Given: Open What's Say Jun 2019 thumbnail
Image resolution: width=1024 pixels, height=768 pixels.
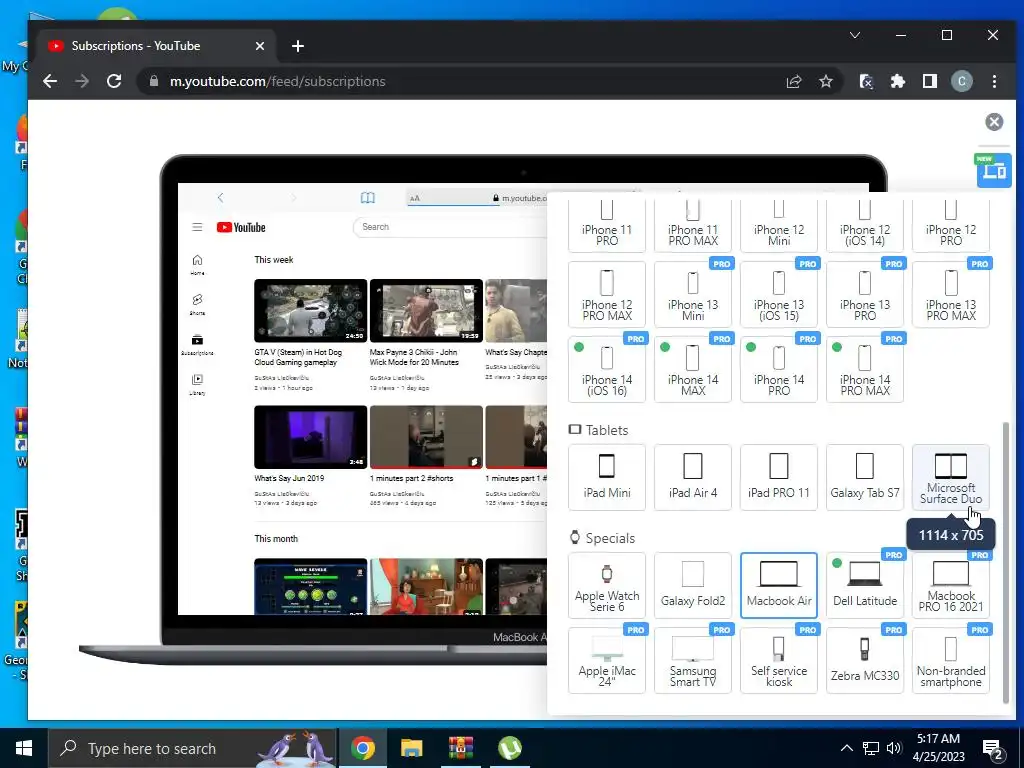Looking at the screenshot, I should [x=311, y=437].
